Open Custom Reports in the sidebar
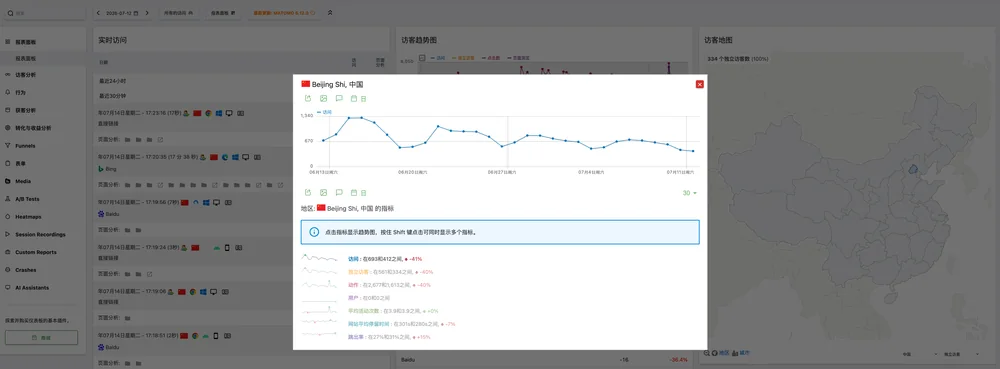The height and width of the screenshot is (369, 1000). [x=43, y=252]
